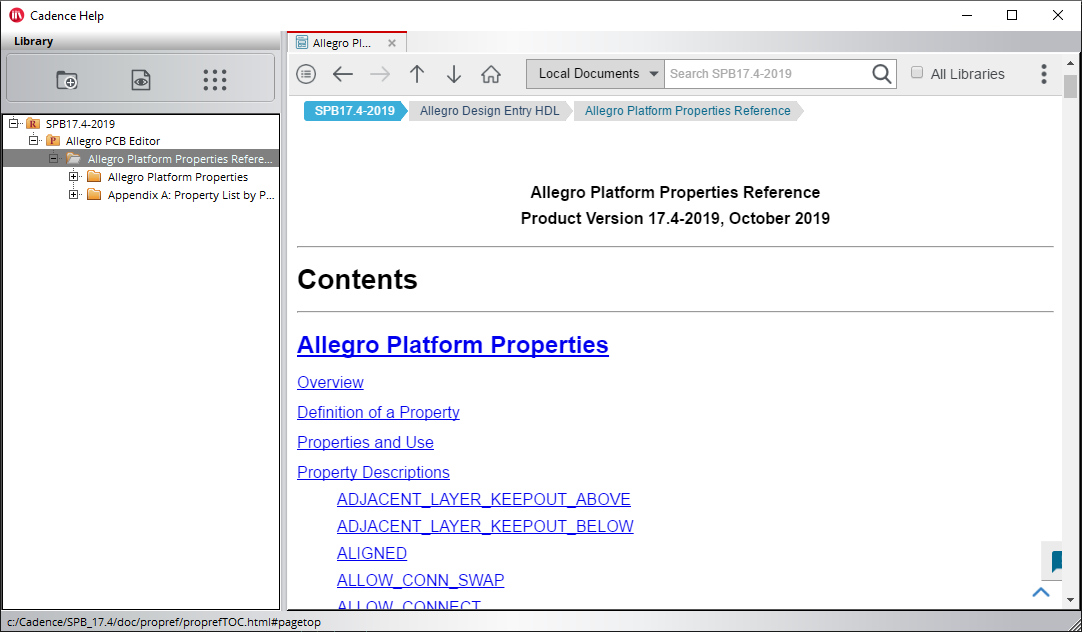Open the Definition of a Property link
Image resolution: width=1082 pixels, height=632 pixels.
point(378,412)
